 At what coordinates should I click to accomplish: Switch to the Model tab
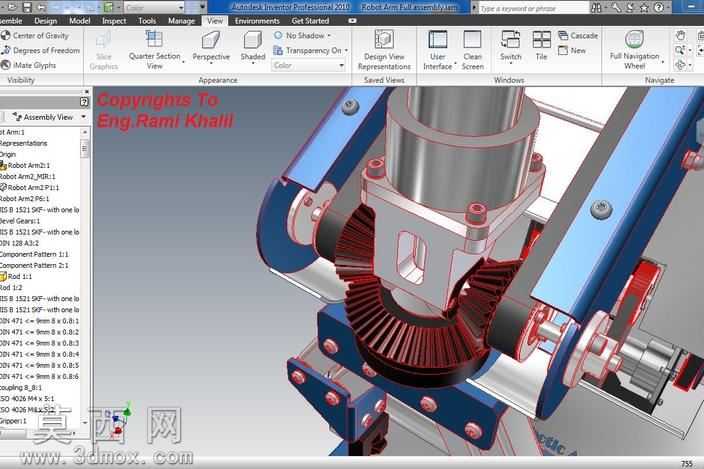pos(79,21)
